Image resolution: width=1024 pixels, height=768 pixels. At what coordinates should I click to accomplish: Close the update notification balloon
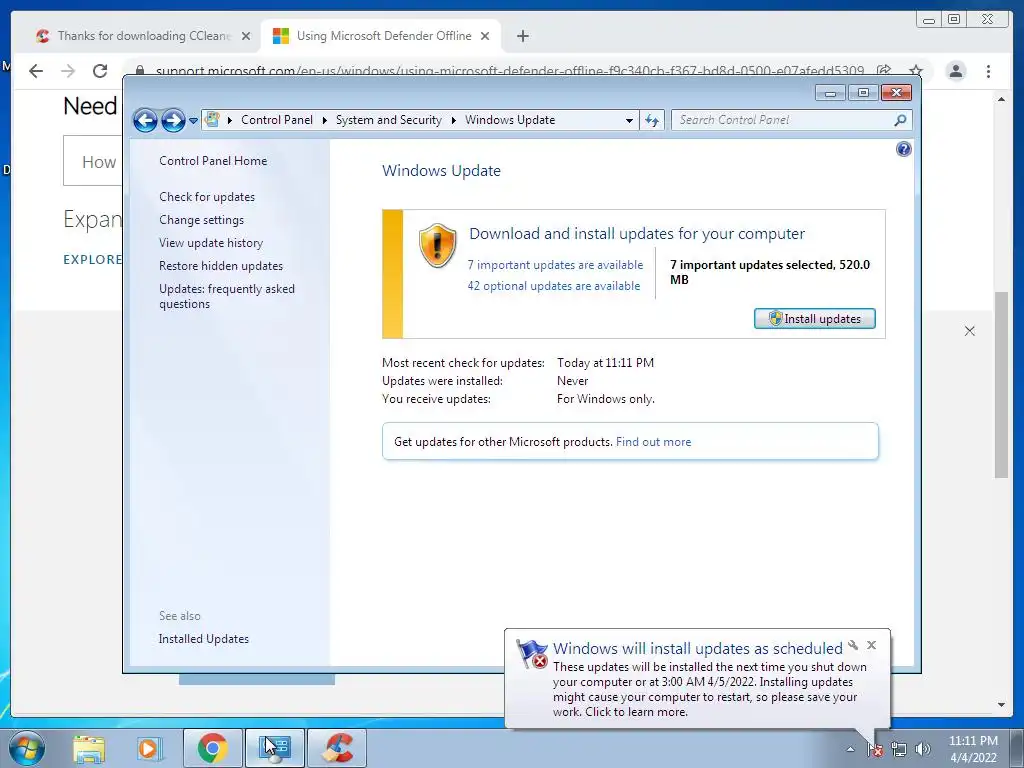click(x=871, y=645)
